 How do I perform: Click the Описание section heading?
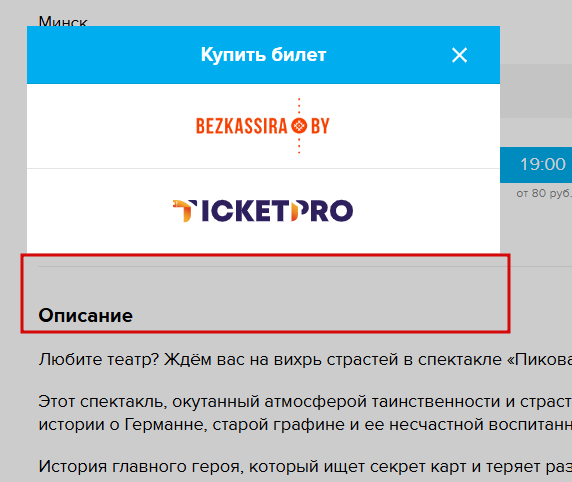[x=86, y=316]
